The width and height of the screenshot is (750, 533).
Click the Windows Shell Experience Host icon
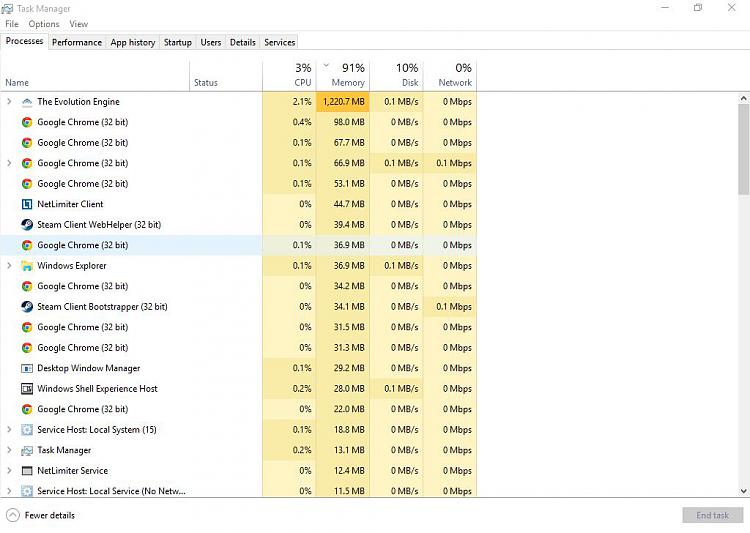(27, 389)
